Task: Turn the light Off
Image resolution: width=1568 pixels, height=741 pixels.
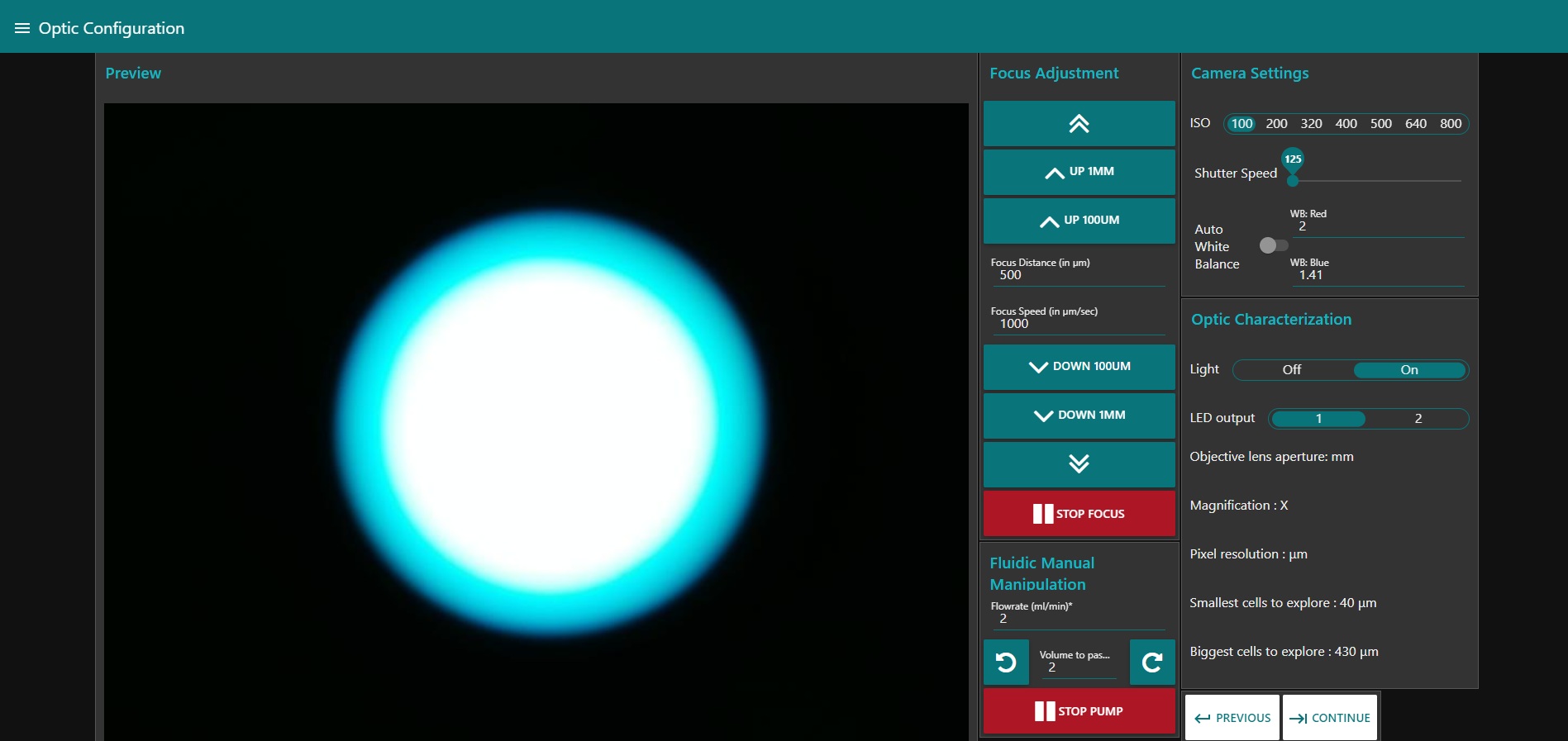Action: coord(1291,370)
